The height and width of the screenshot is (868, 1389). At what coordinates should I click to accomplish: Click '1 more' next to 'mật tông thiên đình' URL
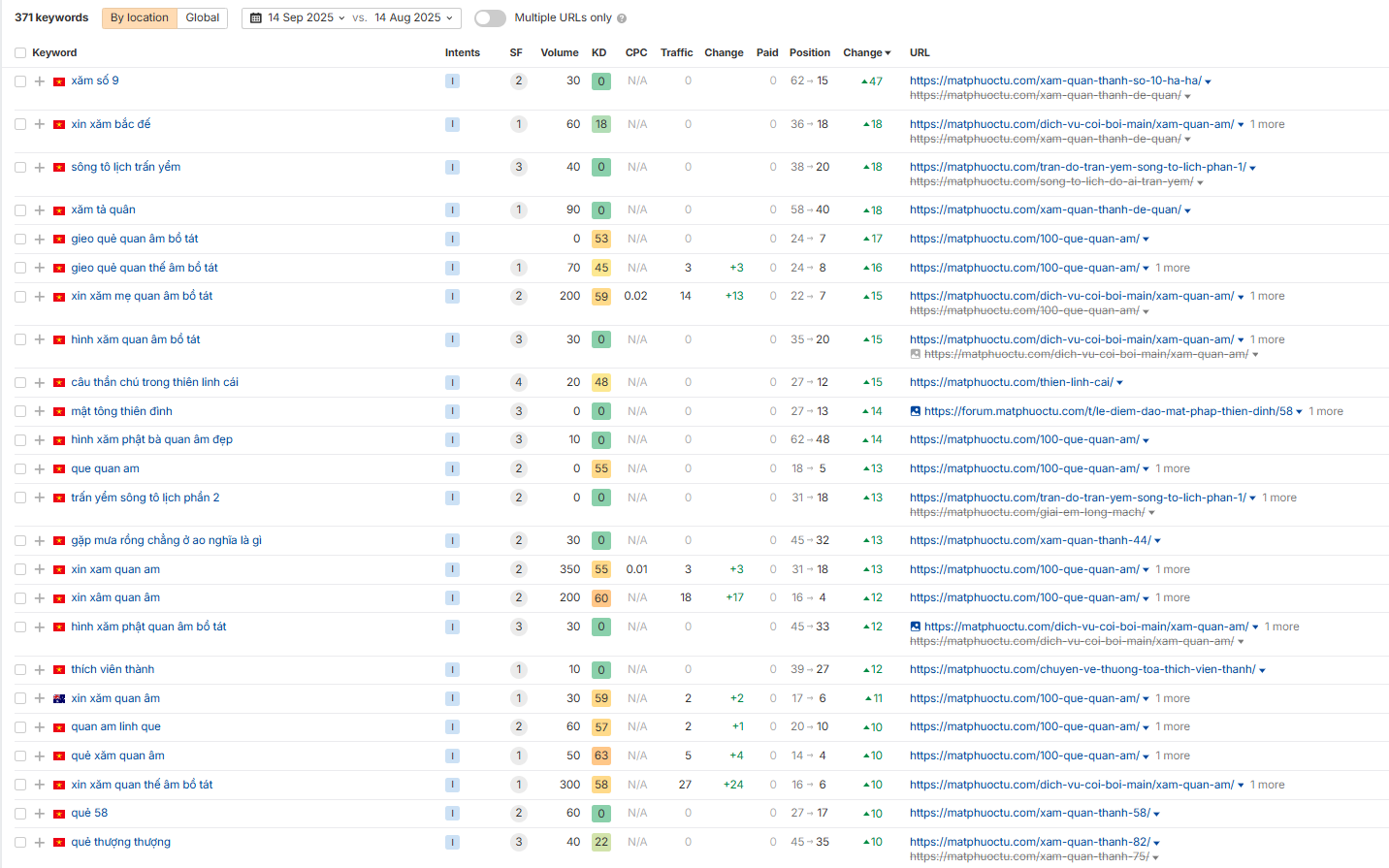pyautogui.click(x=1326, y=411)
